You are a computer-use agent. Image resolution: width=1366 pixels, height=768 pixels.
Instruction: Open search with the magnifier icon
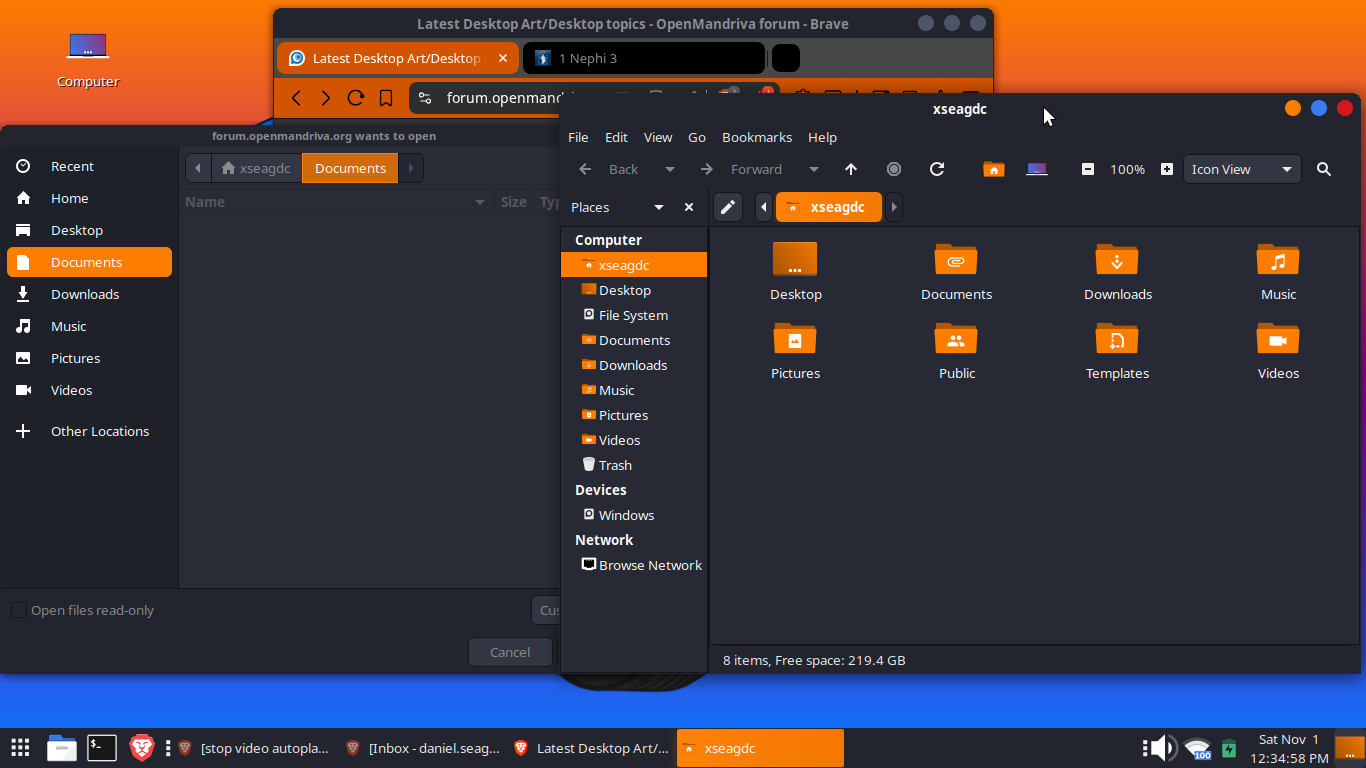1324,169
